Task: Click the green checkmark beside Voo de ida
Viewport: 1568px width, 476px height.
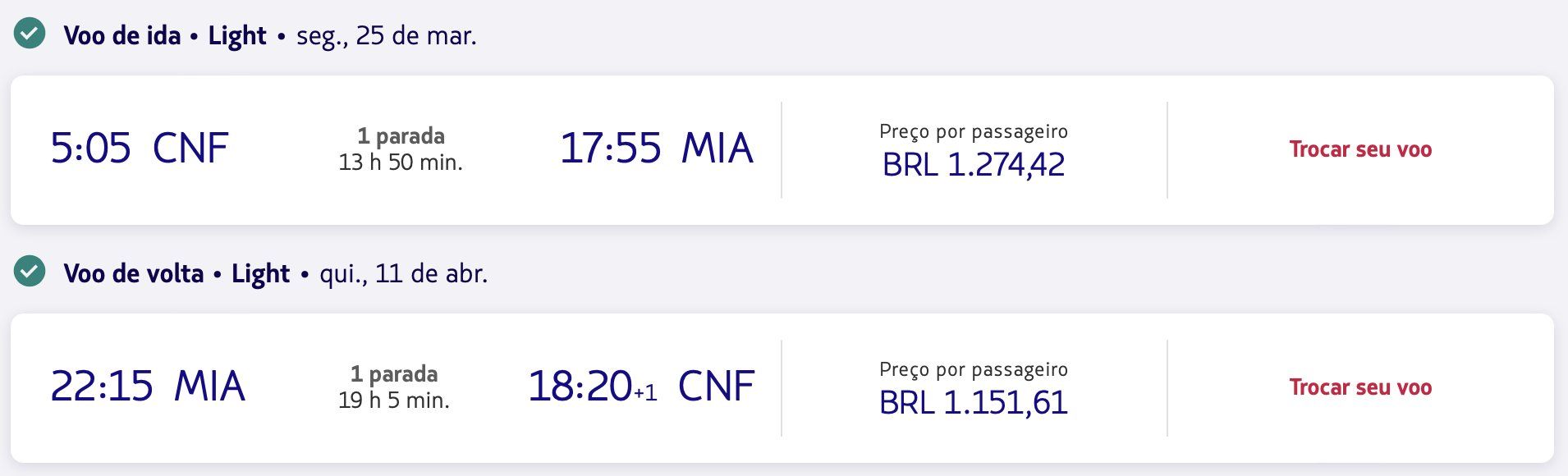Action: pos(30,34)
